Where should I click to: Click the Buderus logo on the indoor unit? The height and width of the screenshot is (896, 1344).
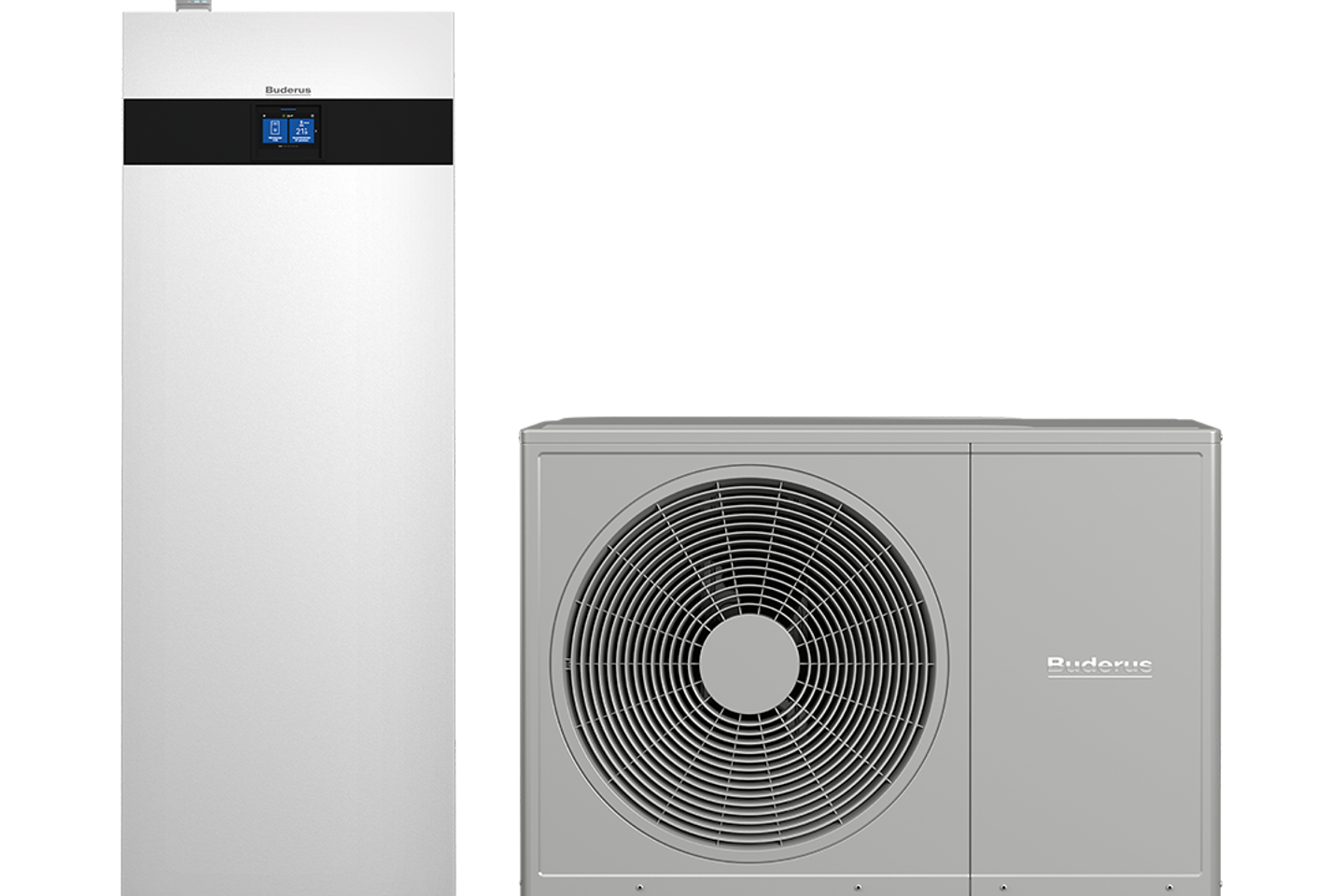pos(287,91)
